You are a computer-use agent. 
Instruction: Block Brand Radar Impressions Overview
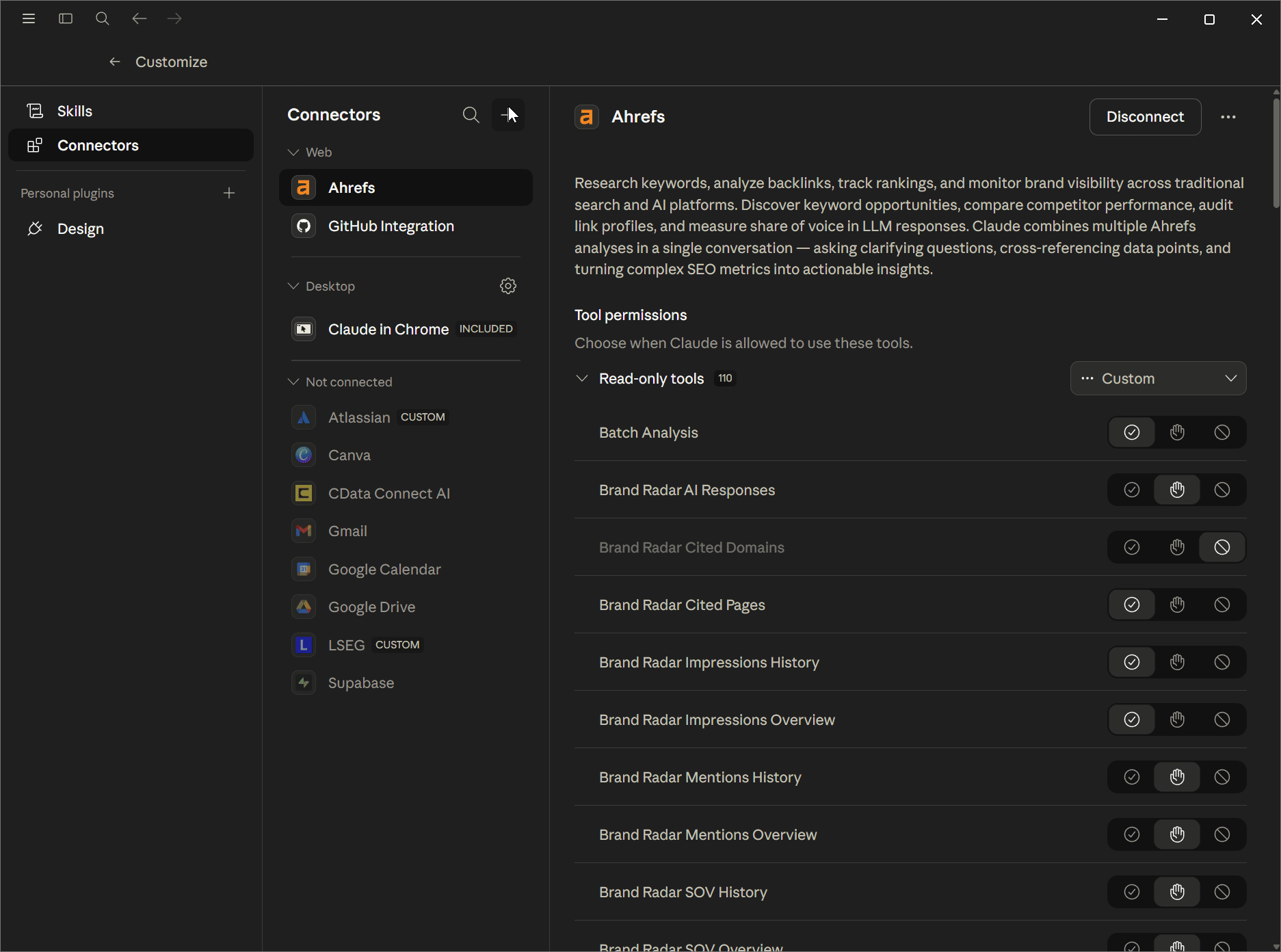(x=1222, y=719)
